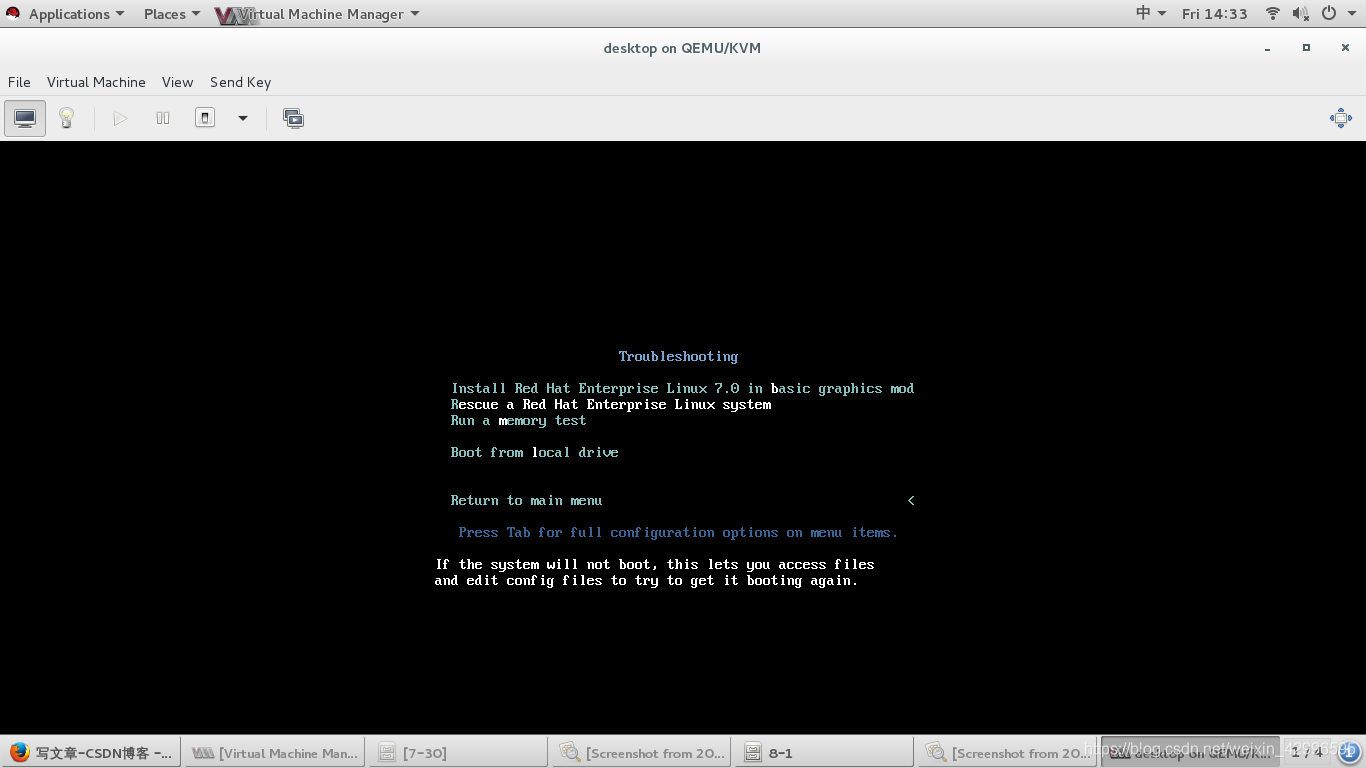
Task: Click the Wi-Fi network status icon
Action: (1273, 14)
